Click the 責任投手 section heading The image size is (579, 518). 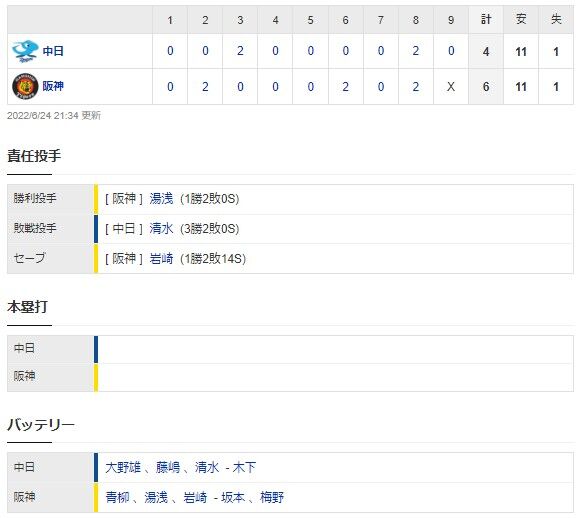tap(34, 156)
